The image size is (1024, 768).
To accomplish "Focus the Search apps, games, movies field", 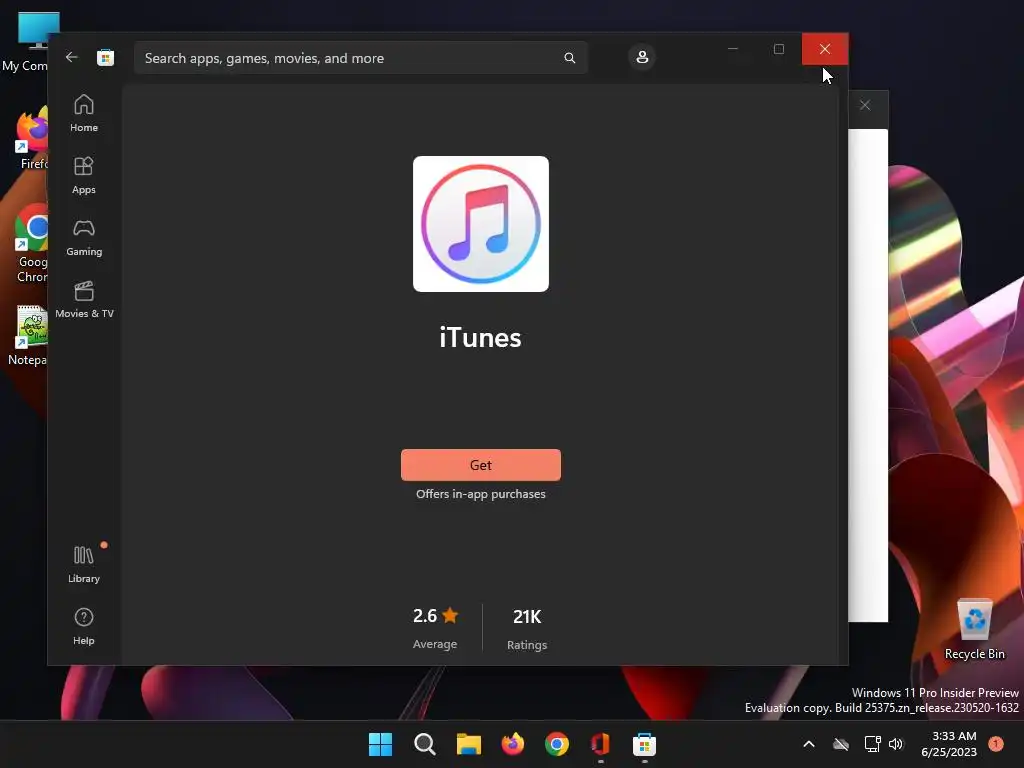I will point(360,58).
